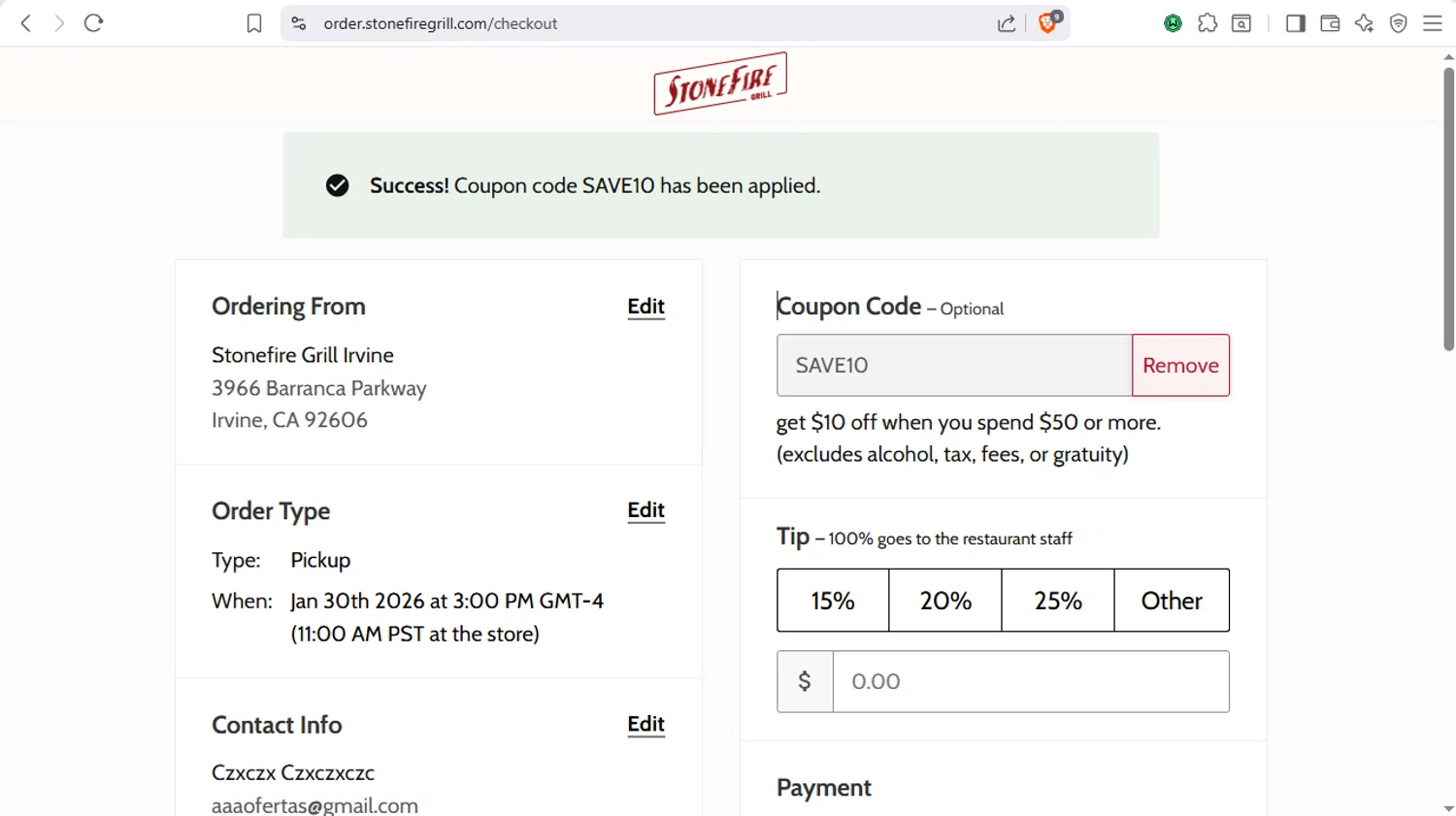Click the Stonefire Grill logo
This screenshot has width=1456, height=816.
(x=720, y=83)
